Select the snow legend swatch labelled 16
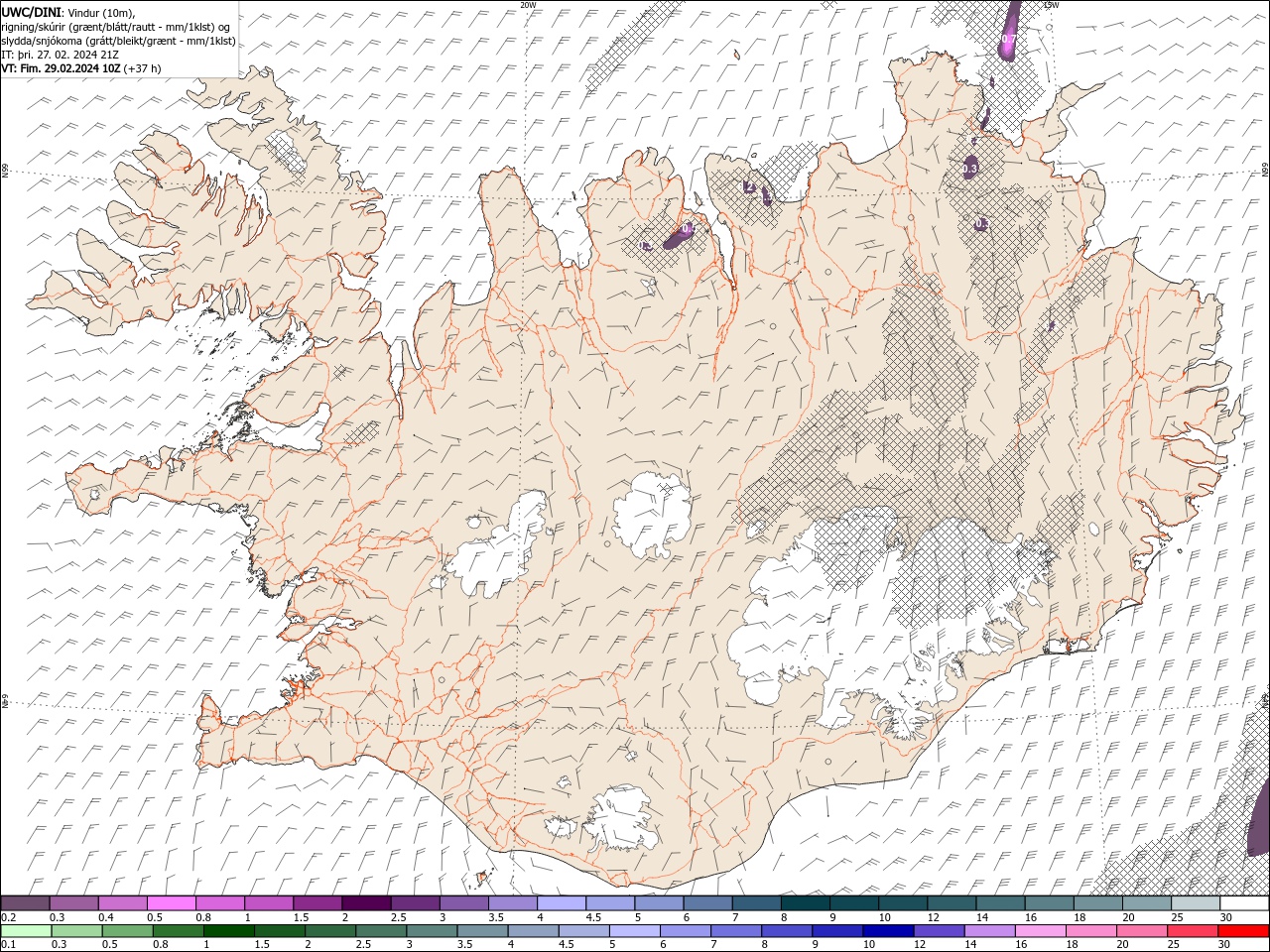This screenshot has width=1270, height=952. pos(1049,903)
